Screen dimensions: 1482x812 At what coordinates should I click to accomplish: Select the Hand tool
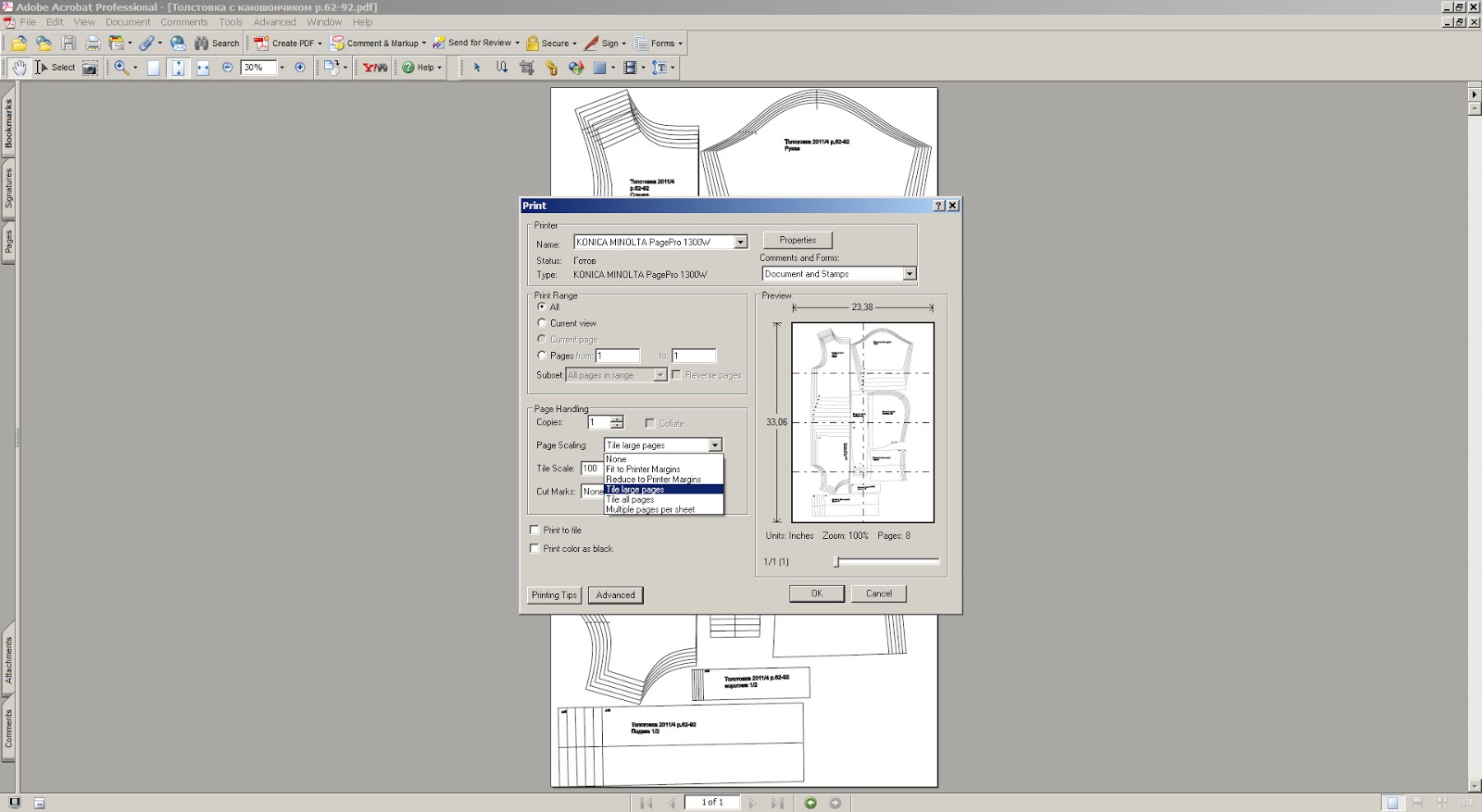click(x=19, y=68)
